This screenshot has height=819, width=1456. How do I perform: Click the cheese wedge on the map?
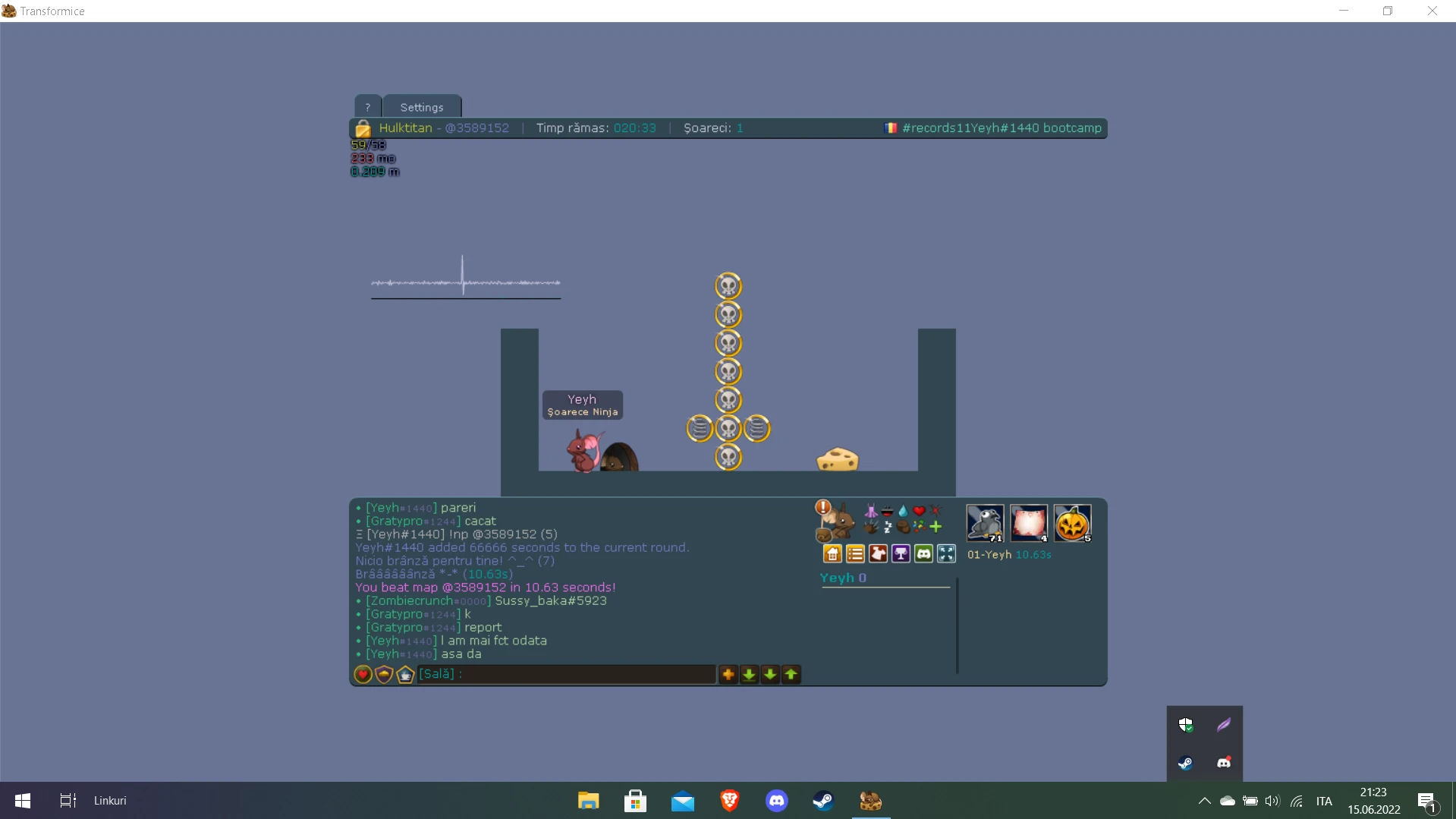pos(838,459)
